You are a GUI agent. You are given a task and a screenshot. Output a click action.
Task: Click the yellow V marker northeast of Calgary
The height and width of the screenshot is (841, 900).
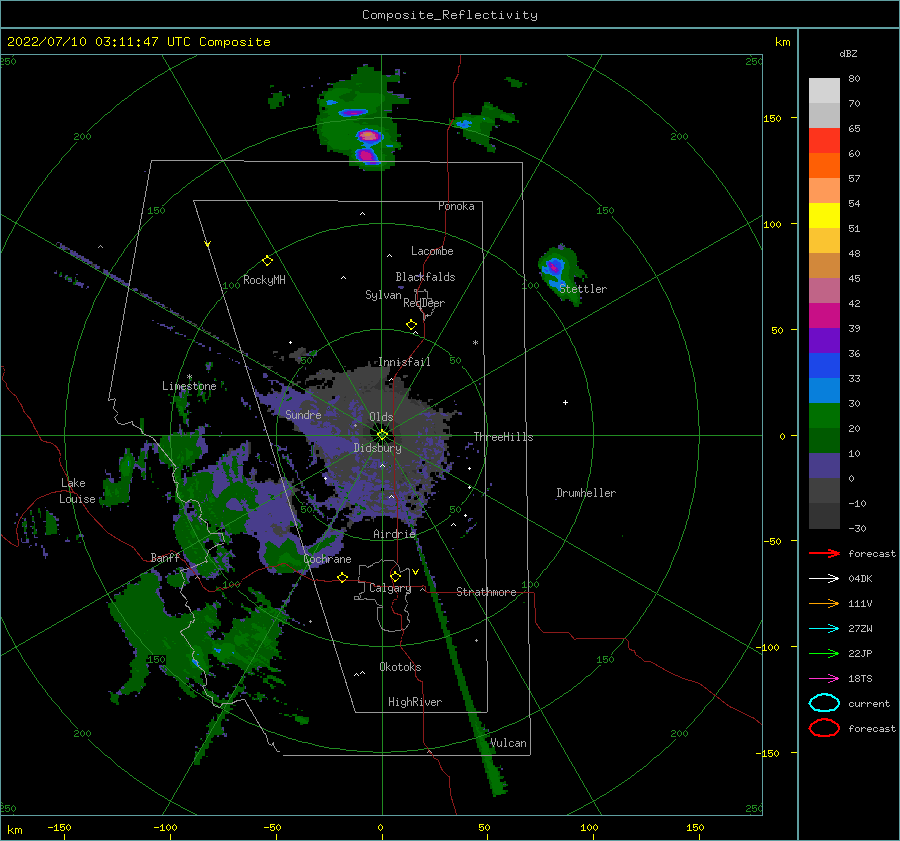(x=415, y=572)
